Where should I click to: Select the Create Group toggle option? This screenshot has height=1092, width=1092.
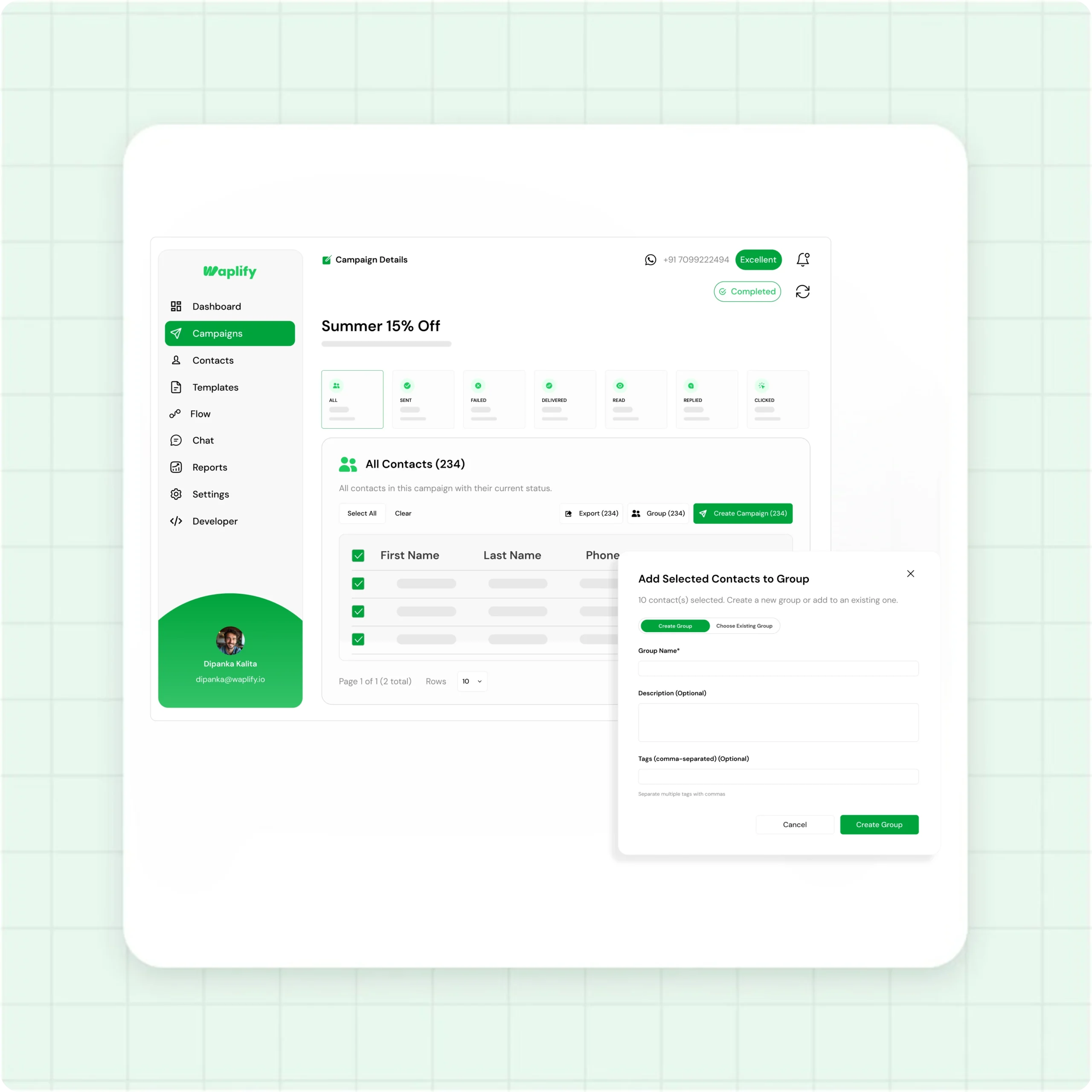point(675,626)
